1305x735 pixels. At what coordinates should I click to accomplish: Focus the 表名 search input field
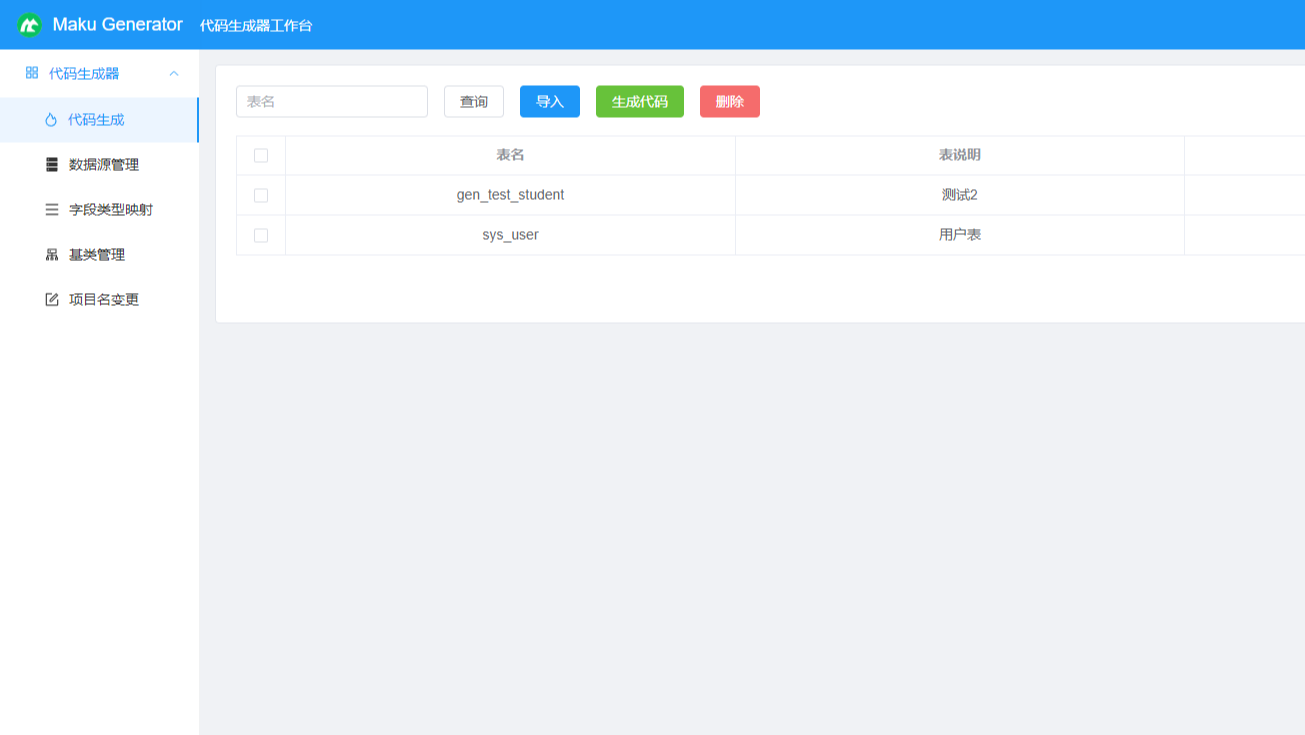click(x=332, y=102)
